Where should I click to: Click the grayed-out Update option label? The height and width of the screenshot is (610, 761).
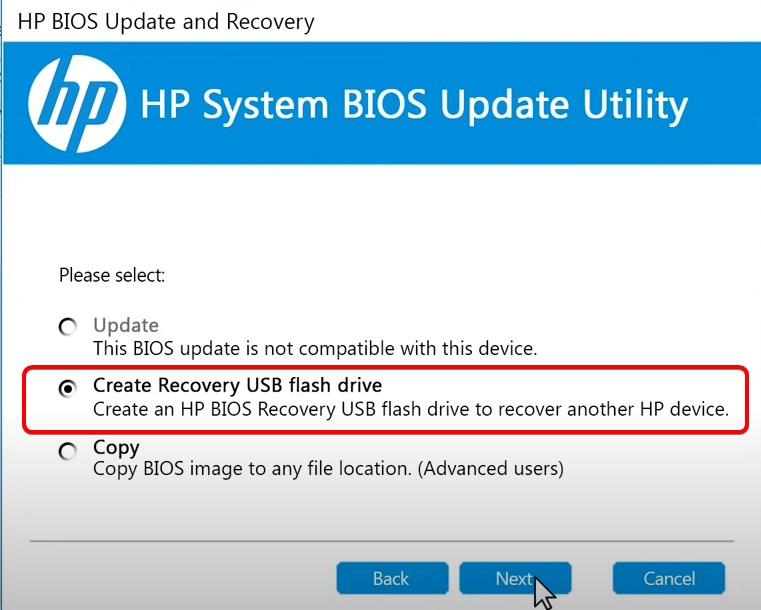click(126, 325)
